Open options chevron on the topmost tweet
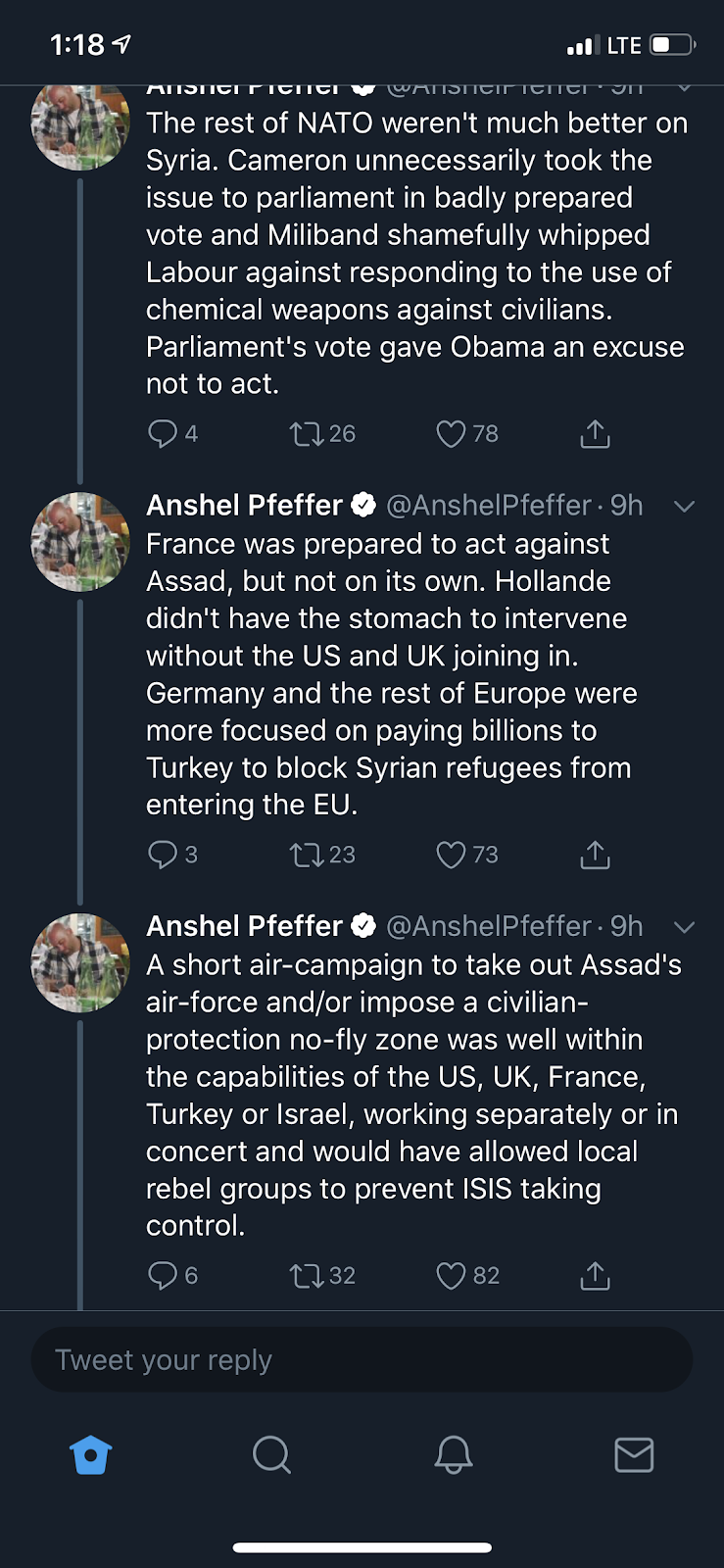 pos(684,88)
